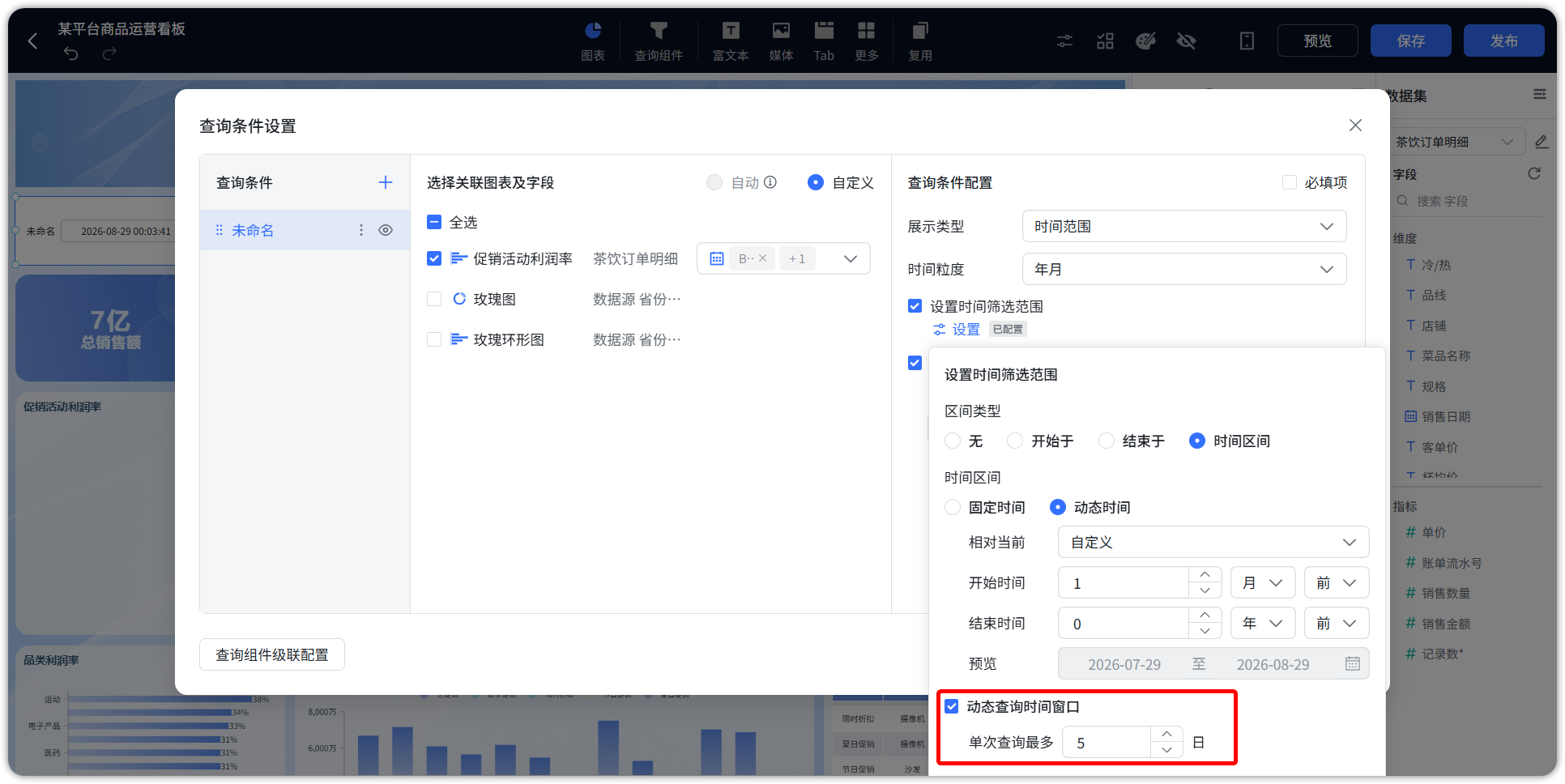The width and height of the screenshot is (1565, 784).
Task: Add a Tab component from toolbar
Action: 824,40
